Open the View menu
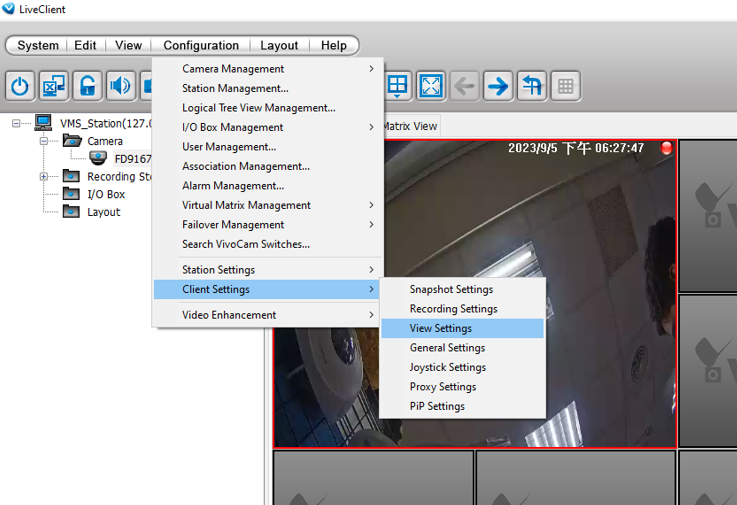 (128, 46)
